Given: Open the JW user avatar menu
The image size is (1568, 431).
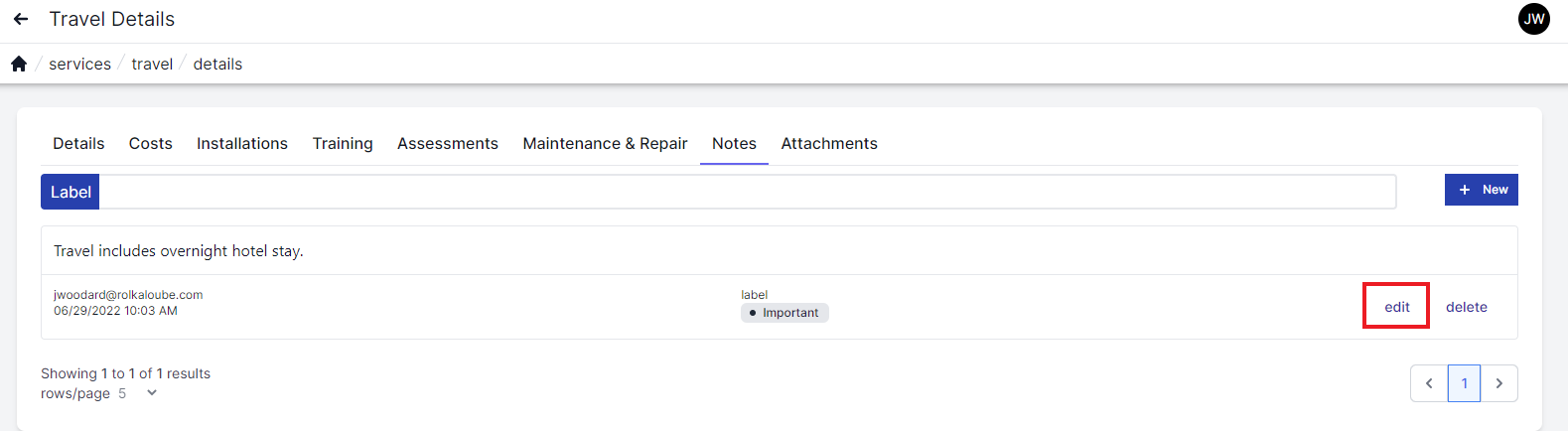Looking at the screenshot, I should [1533, 19].
